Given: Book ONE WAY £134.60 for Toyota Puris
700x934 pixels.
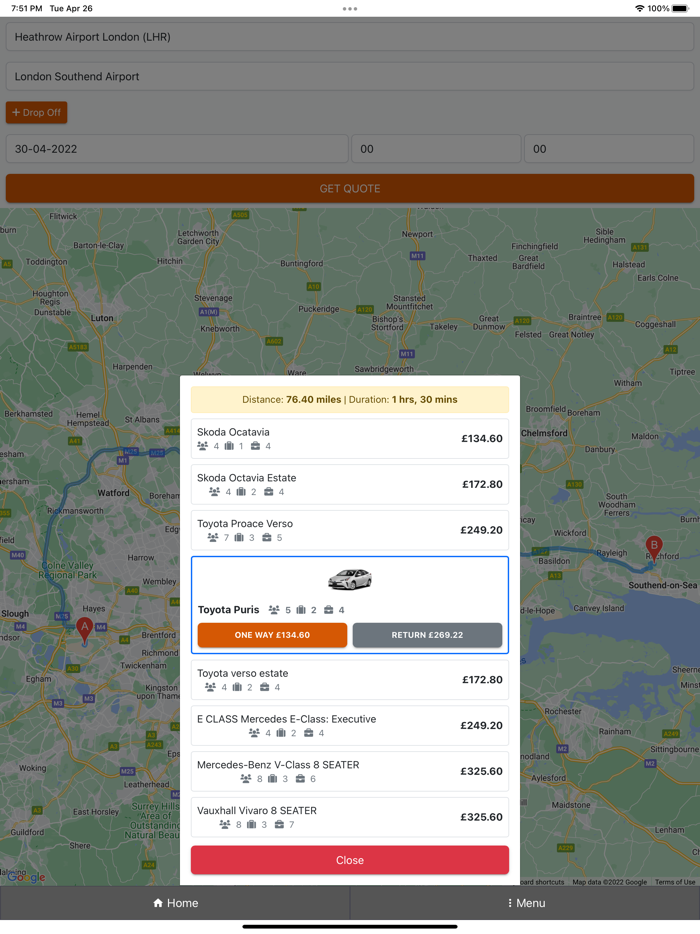Looking at the screenshot, I should tap(272, 635).
